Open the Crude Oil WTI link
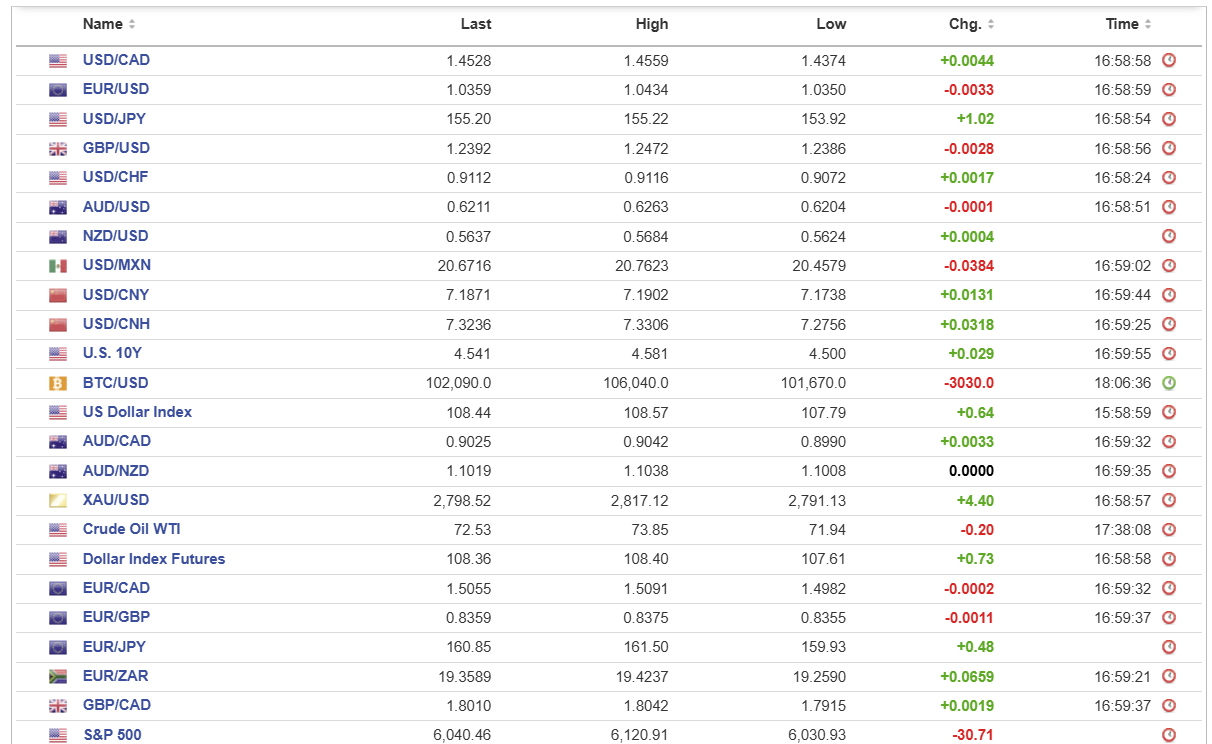 click(131, 529)
